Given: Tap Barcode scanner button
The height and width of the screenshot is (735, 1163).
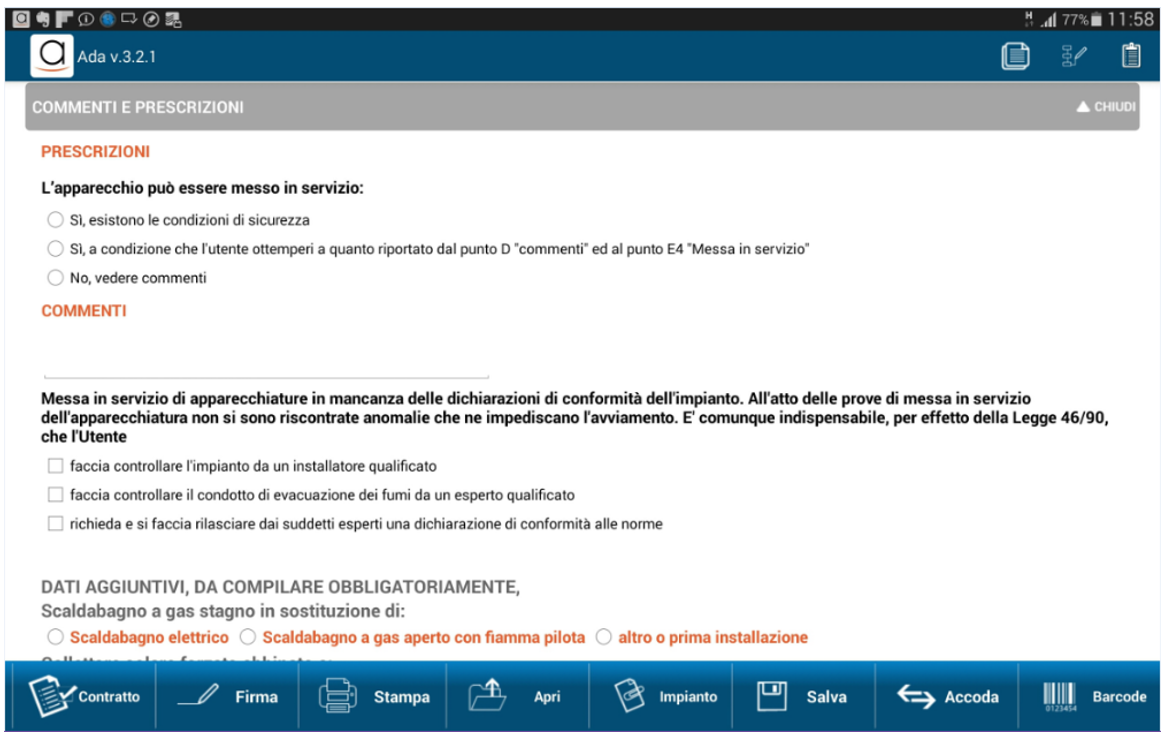Looking at the screenshot, I should pyautogui.click(x=1090, y=696).
